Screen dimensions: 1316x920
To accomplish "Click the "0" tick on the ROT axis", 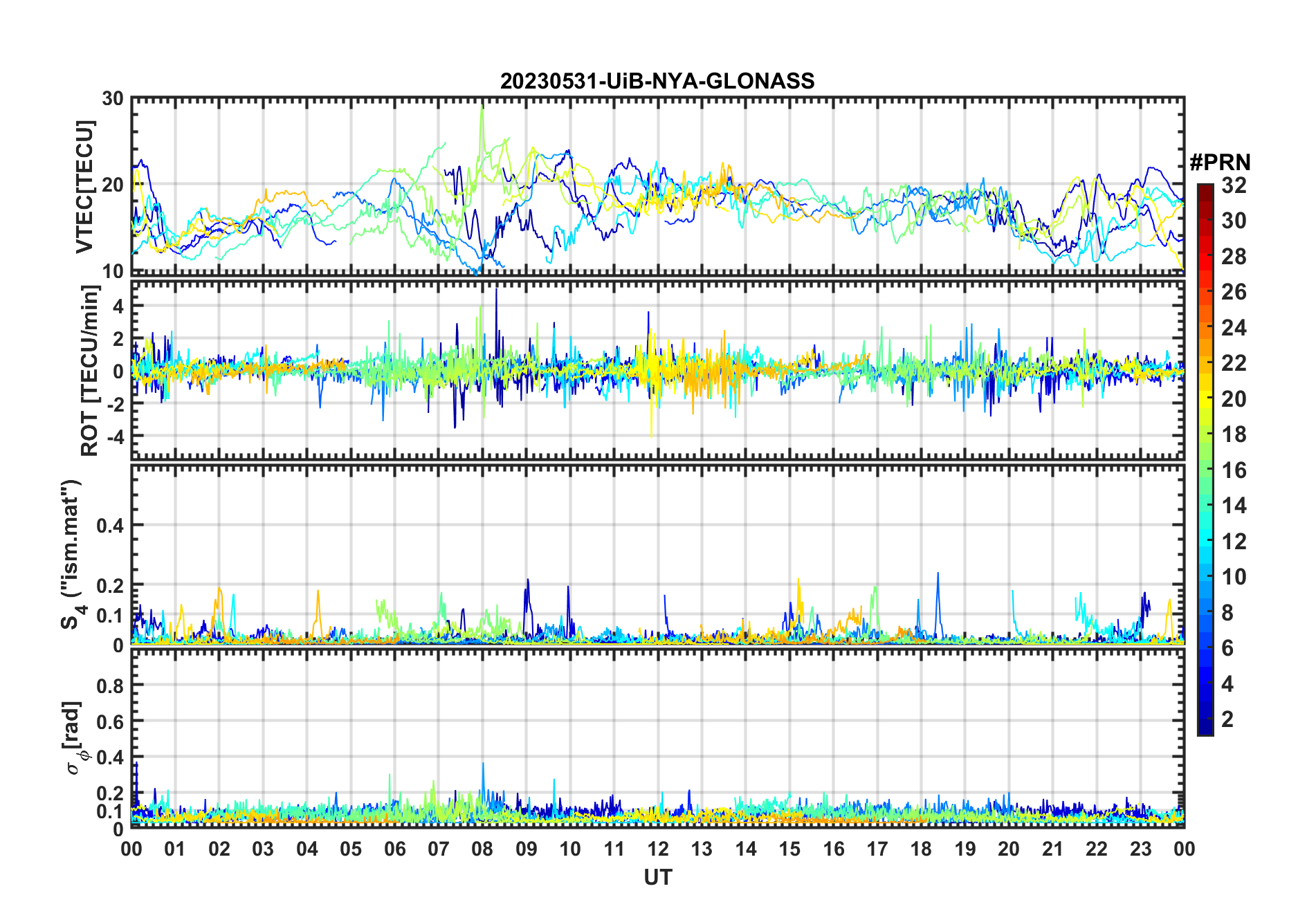I will tap(118, 371).
